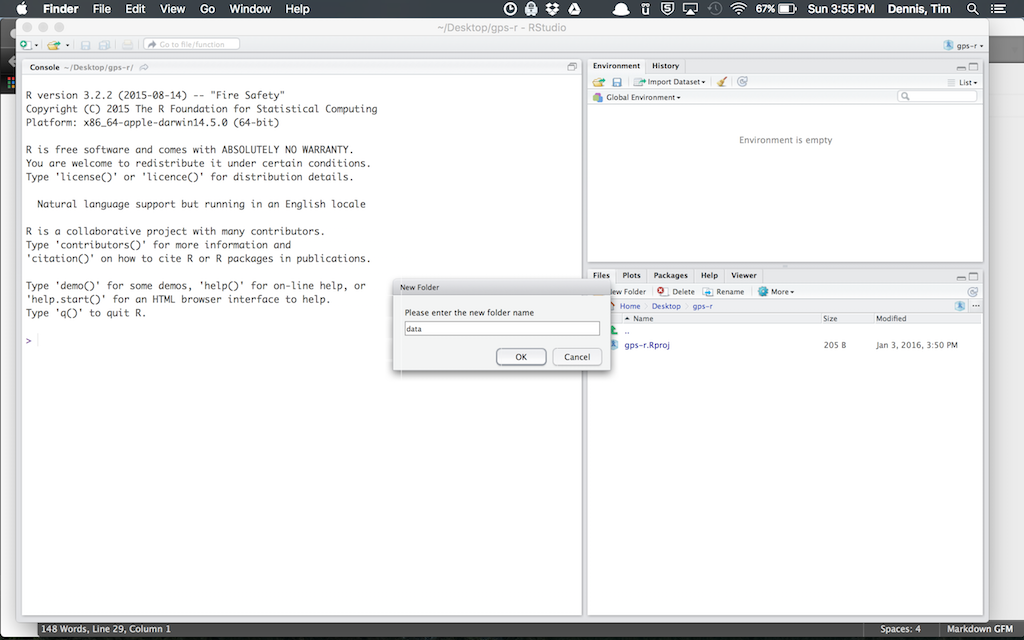Open Spotlight search magnifier icon
Image resolution: width=1024 pixels, height=640 pixels.
click(972, 8)
